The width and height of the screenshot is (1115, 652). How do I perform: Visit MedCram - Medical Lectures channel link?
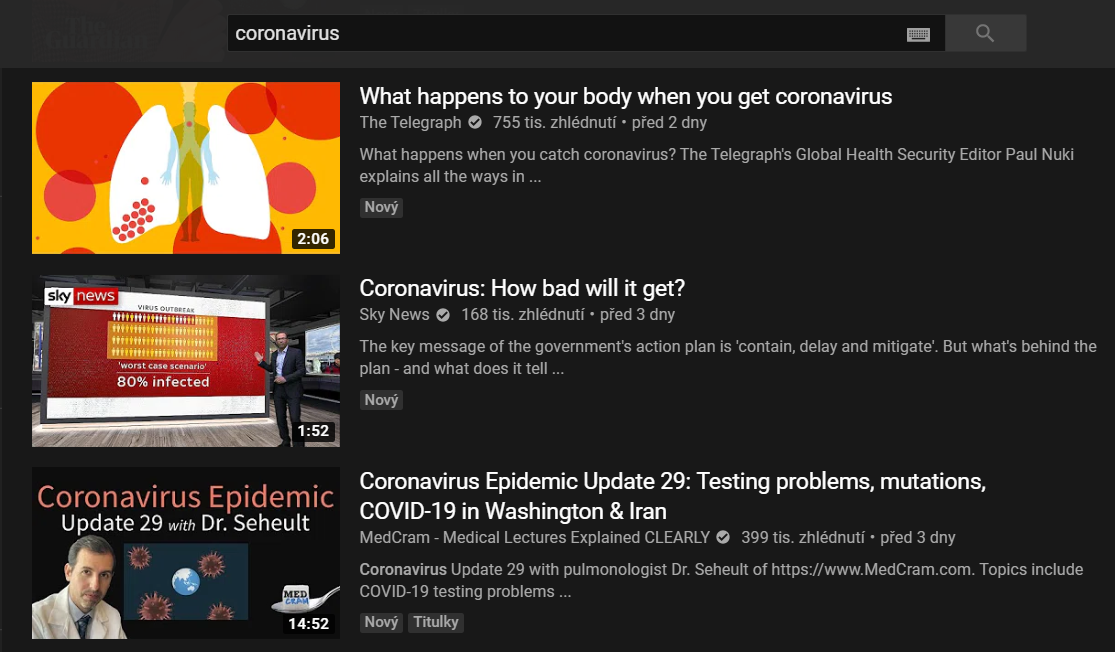[535, 537]
